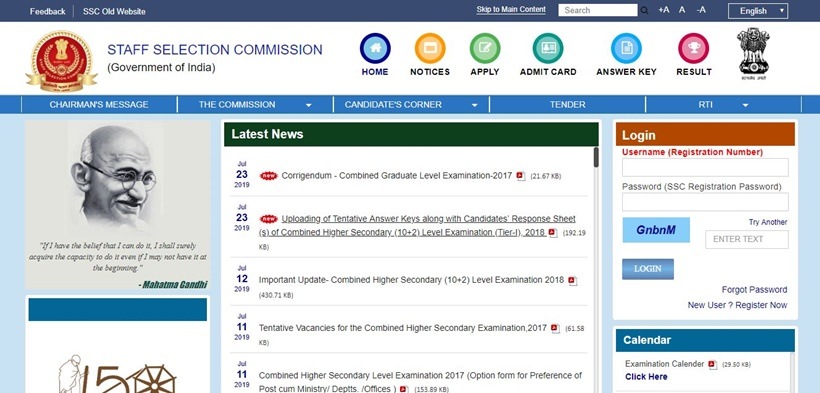Open the ANSWER KEY icon
The image size is (820, 393).
point(626,48)
